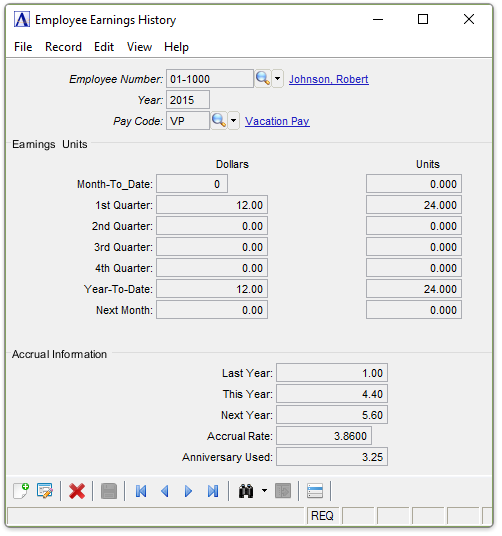502x536 pixels.
Task: Follow the Vacation Pay link
Action: pos(277,121)
